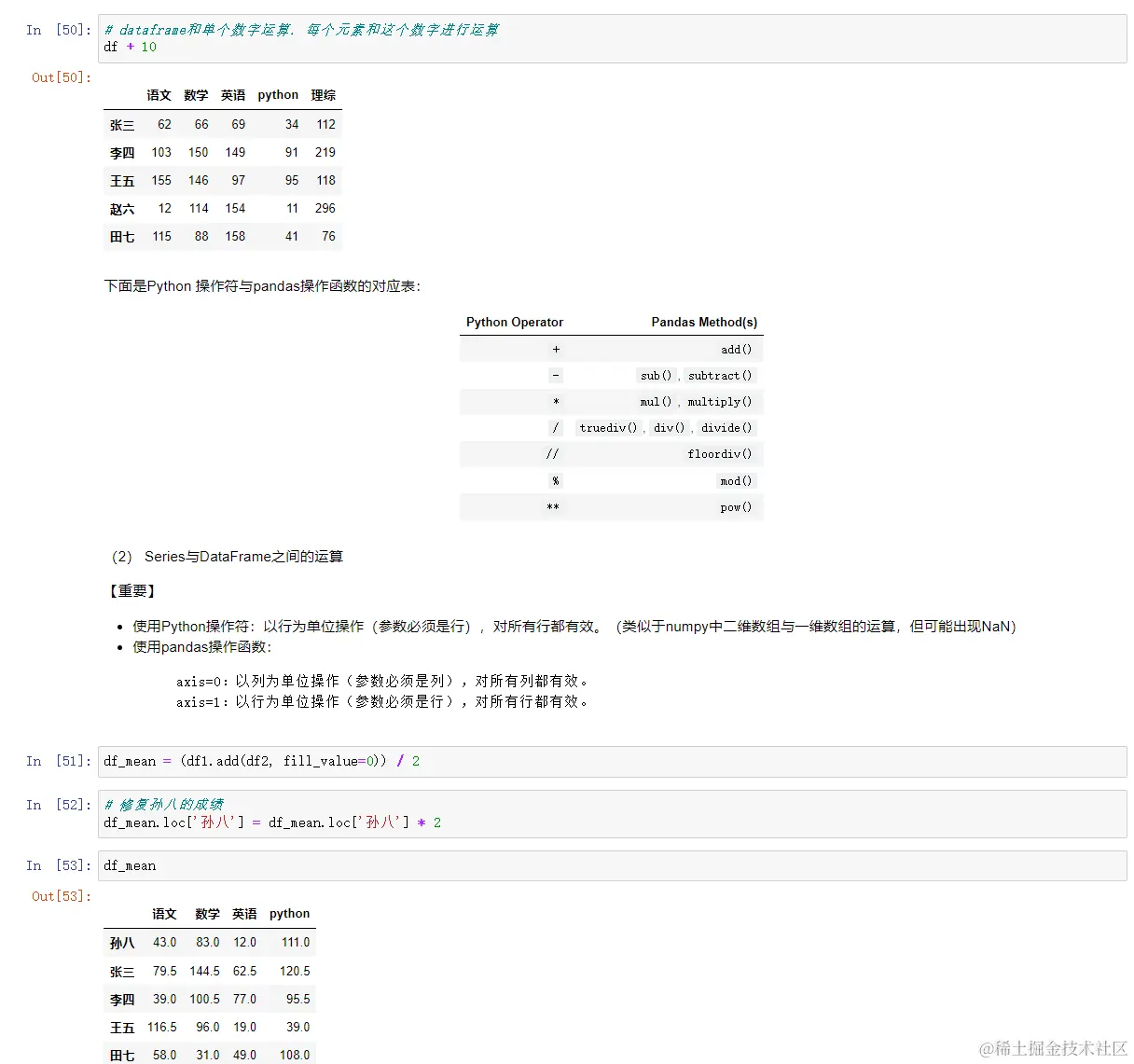Click code cell In [50] with df + 10

612,38
